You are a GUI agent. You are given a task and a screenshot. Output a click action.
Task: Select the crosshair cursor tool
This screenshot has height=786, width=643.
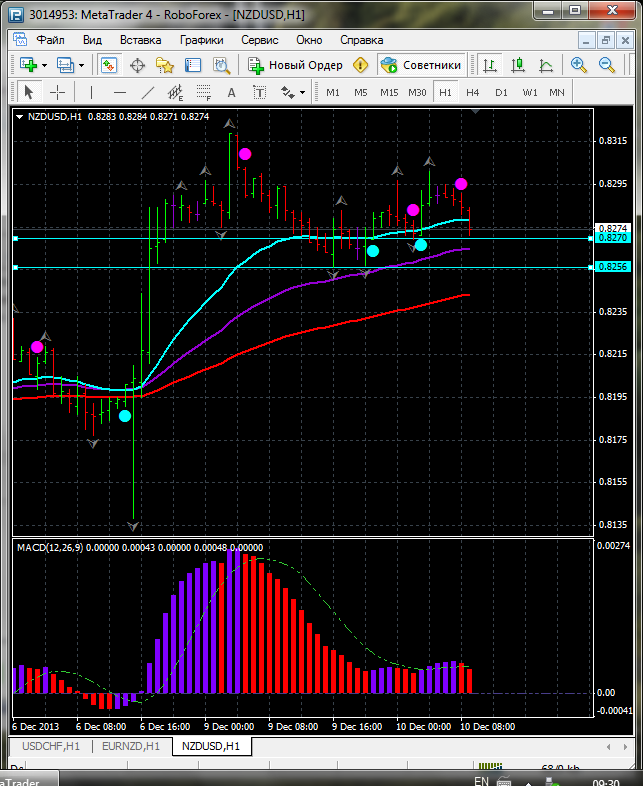[57, 92]
